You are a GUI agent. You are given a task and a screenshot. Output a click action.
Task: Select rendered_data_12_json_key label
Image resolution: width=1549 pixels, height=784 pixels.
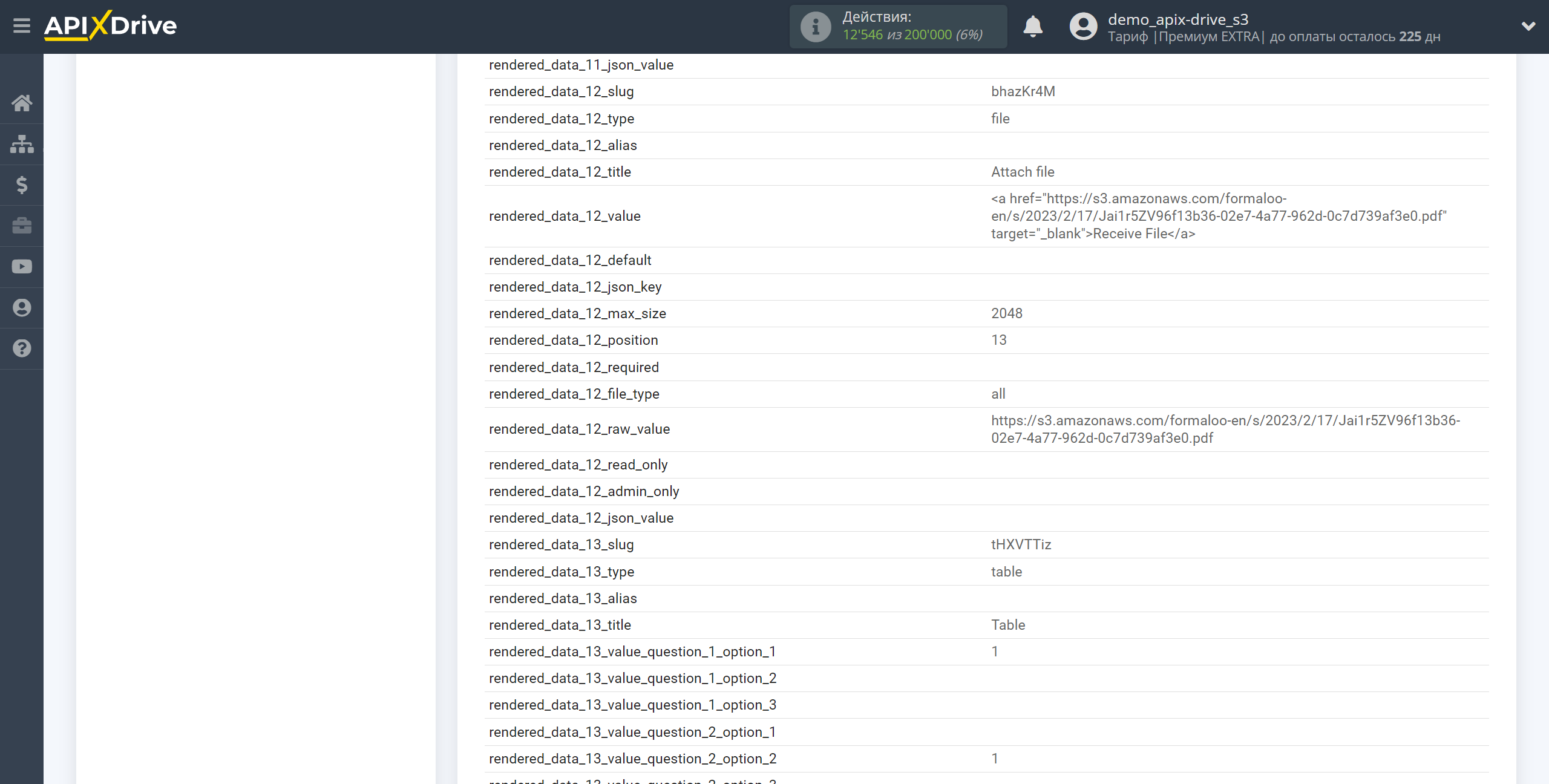[575, 287]
